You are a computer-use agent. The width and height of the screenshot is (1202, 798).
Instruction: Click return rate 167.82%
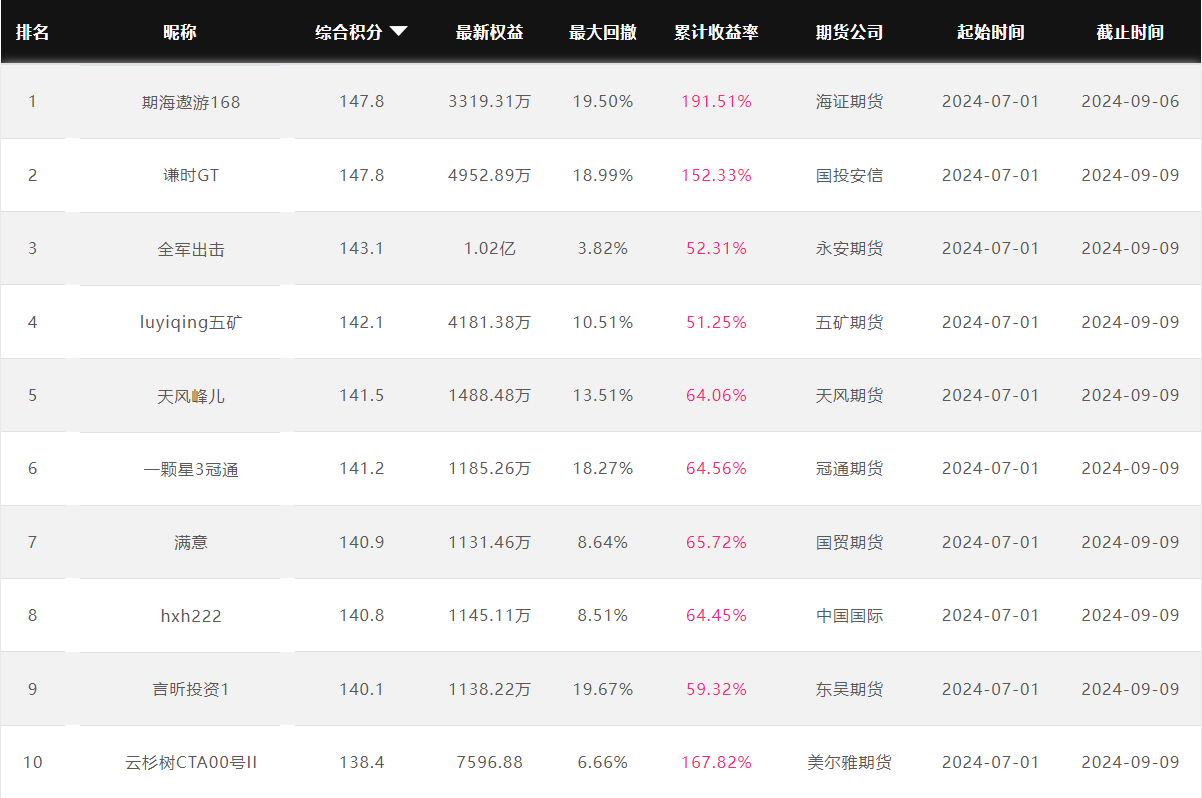tap(716, 763)
